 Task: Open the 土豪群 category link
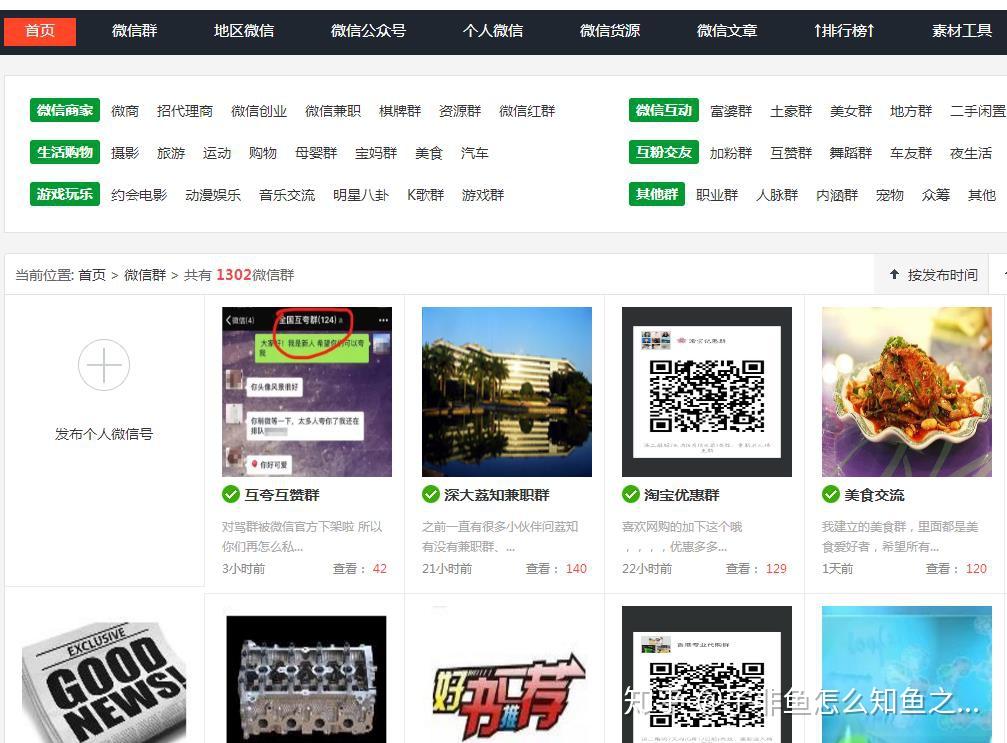click(x=791, y=111)
